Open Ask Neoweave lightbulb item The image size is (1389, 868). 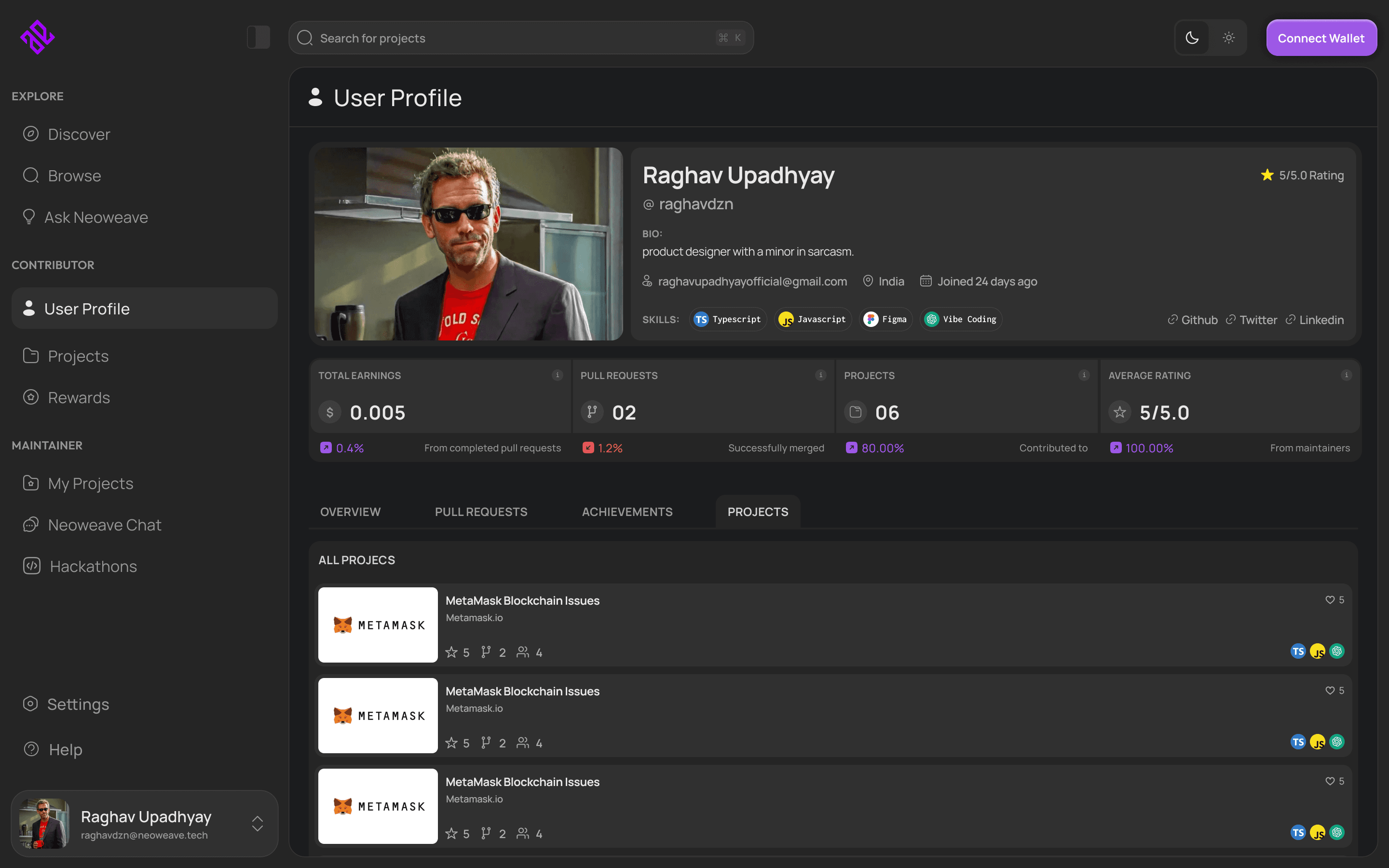(x=96, y=217)
